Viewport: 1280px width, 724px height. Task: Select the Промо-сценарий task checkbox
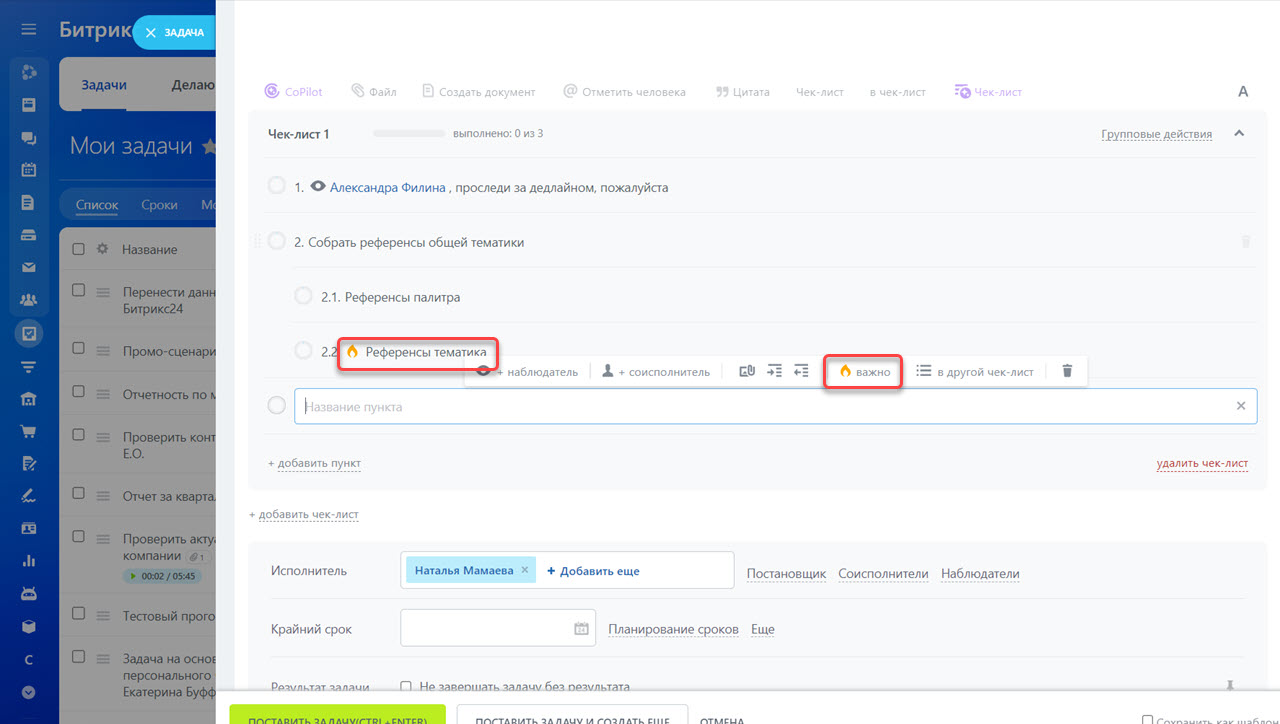tap(79, 349)
